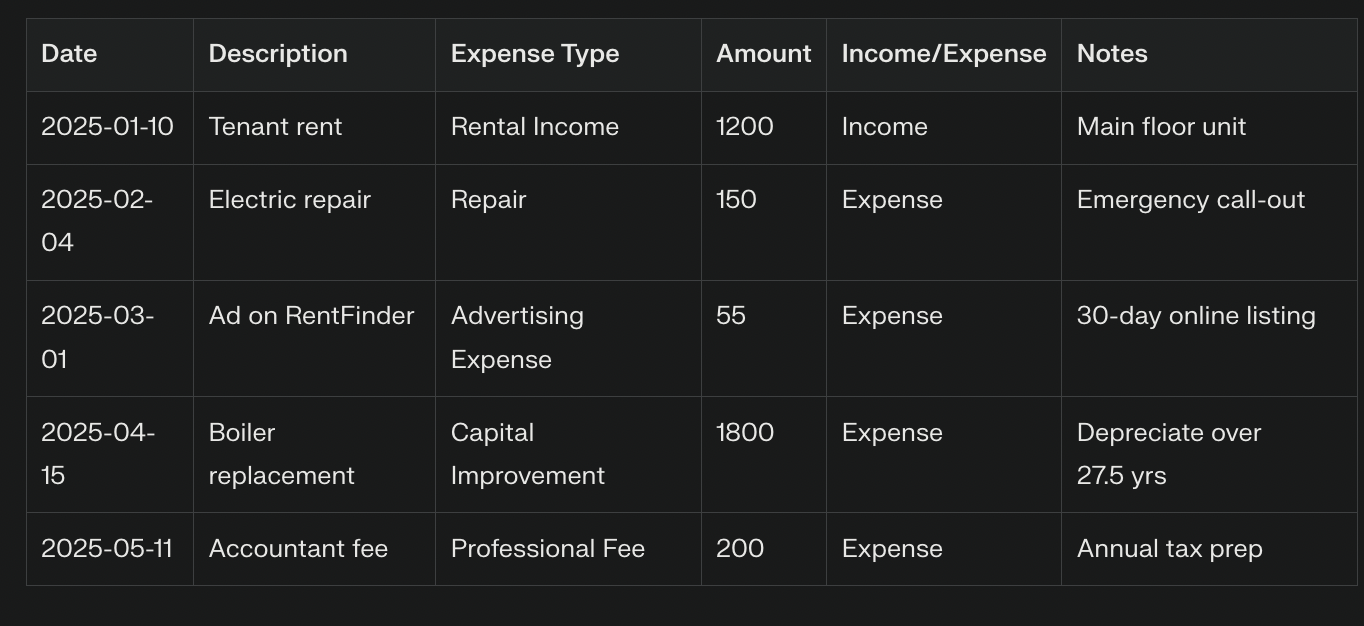This screenshot has height=626, width=1364.
Task: Select the Rental Income cell
Action: click(x=568, y=128)
